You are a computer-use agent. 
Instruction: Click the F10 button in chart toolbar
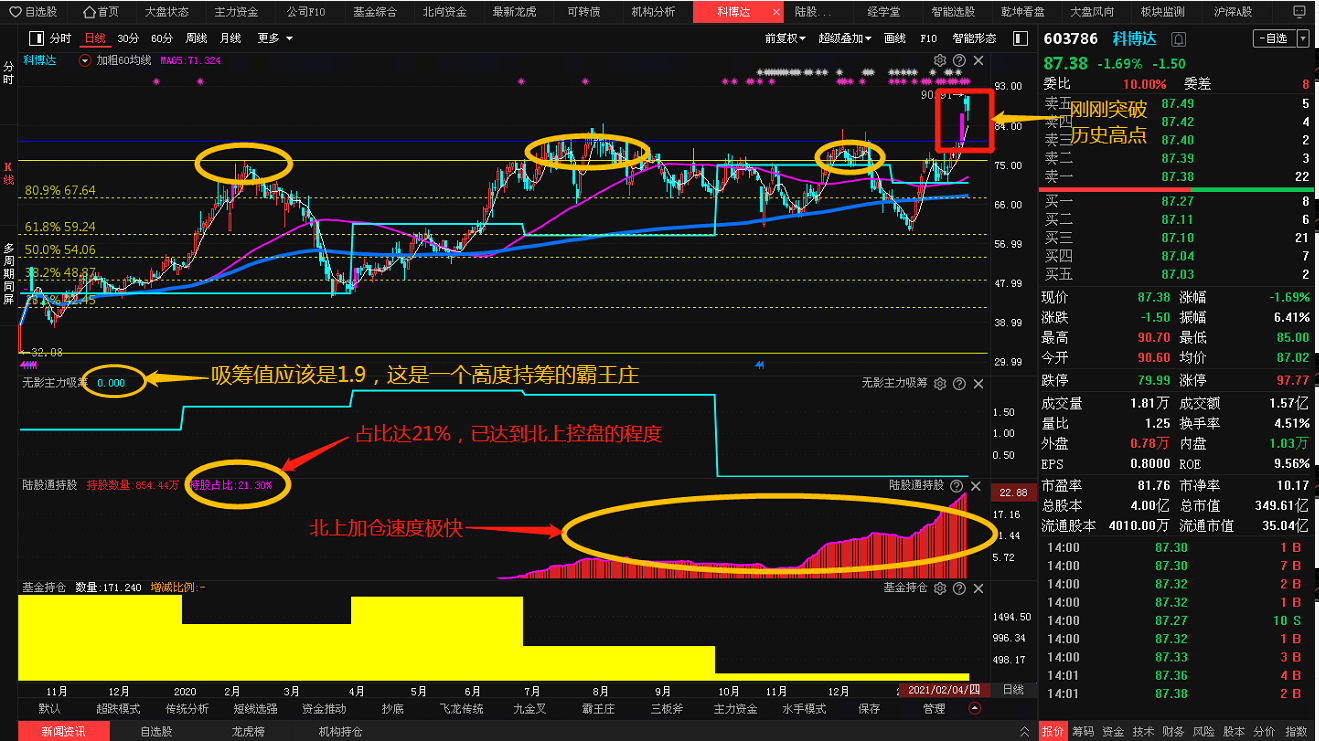[x=928, y=38]
